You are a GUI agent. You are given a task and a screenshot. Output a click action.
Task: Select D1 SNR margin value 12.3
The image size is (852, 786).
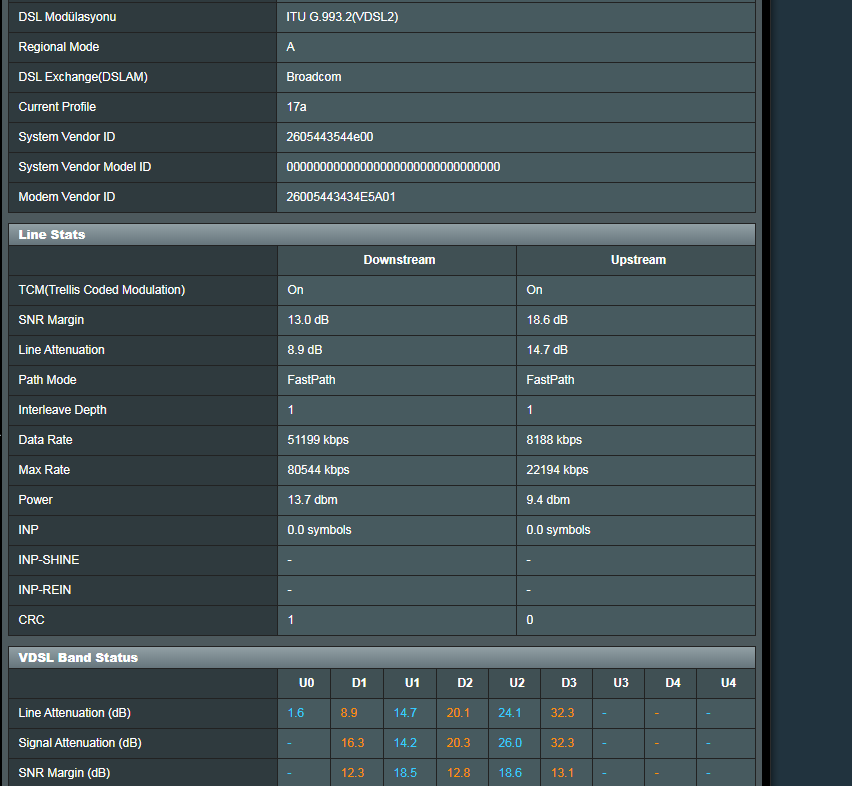[353, 772]
